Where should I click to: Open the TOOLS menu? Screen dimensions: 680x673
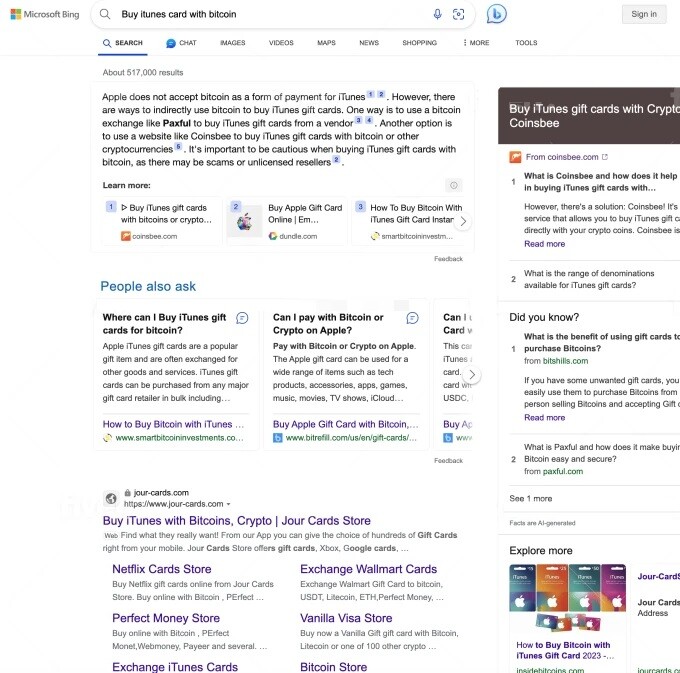(x=526, y=43)
